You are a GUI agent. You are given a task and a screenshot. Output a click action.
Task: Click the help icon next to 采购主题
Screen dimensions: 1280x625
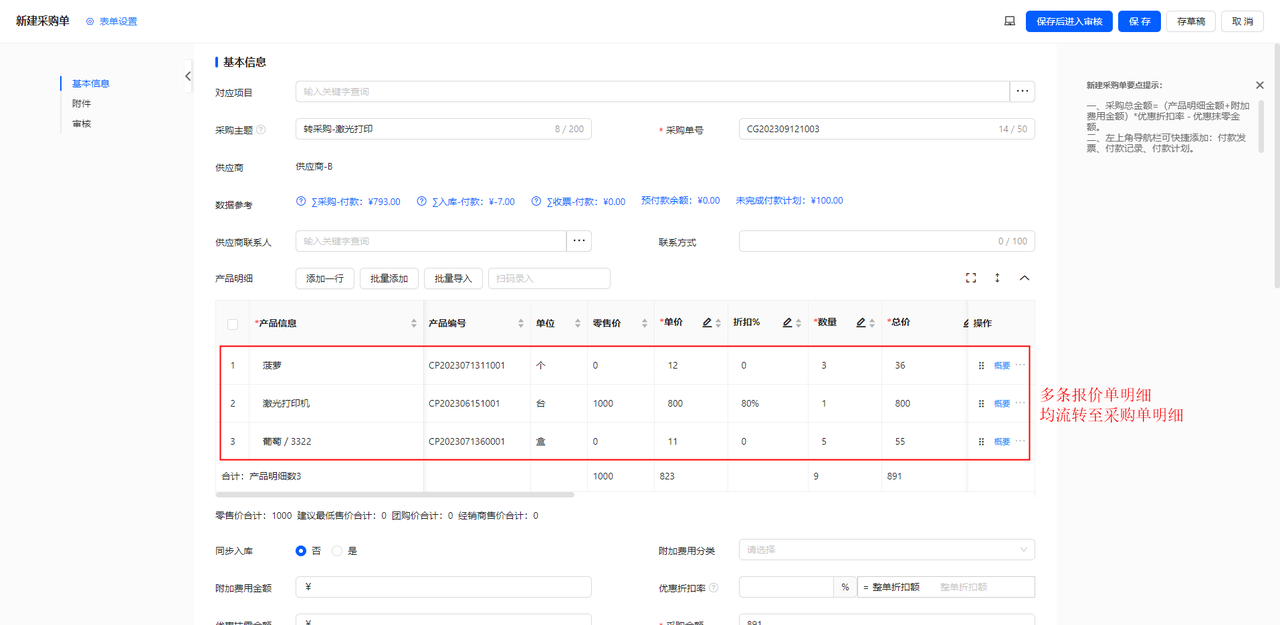(261, 129)
